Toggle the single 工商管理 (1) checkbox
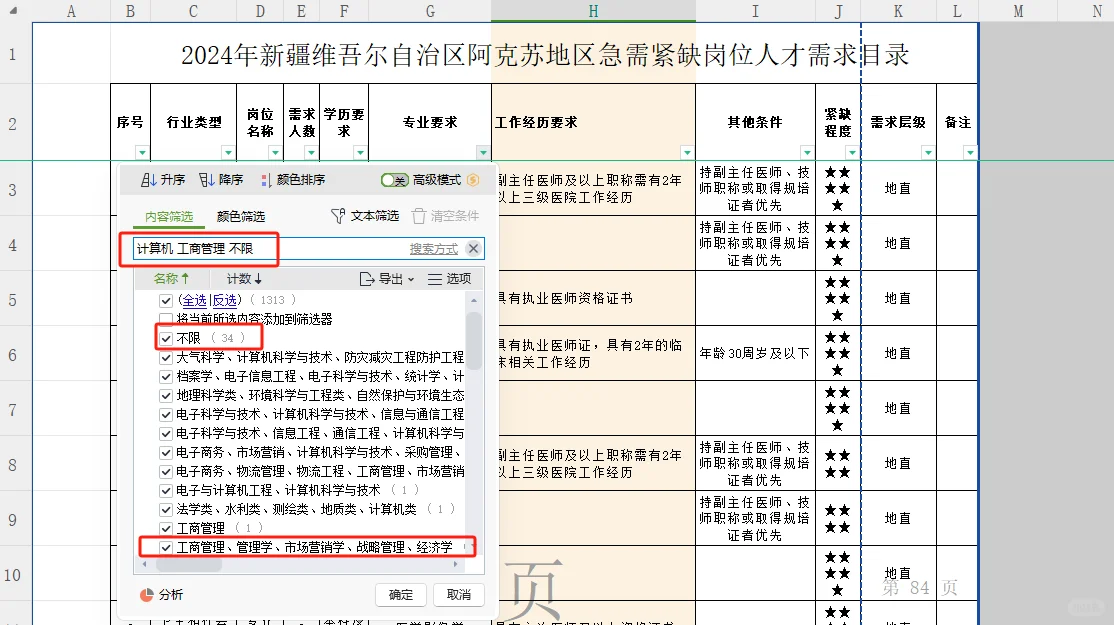This screenshot has height=625, width=1114. pyautogui.click(x=166, y=528)
